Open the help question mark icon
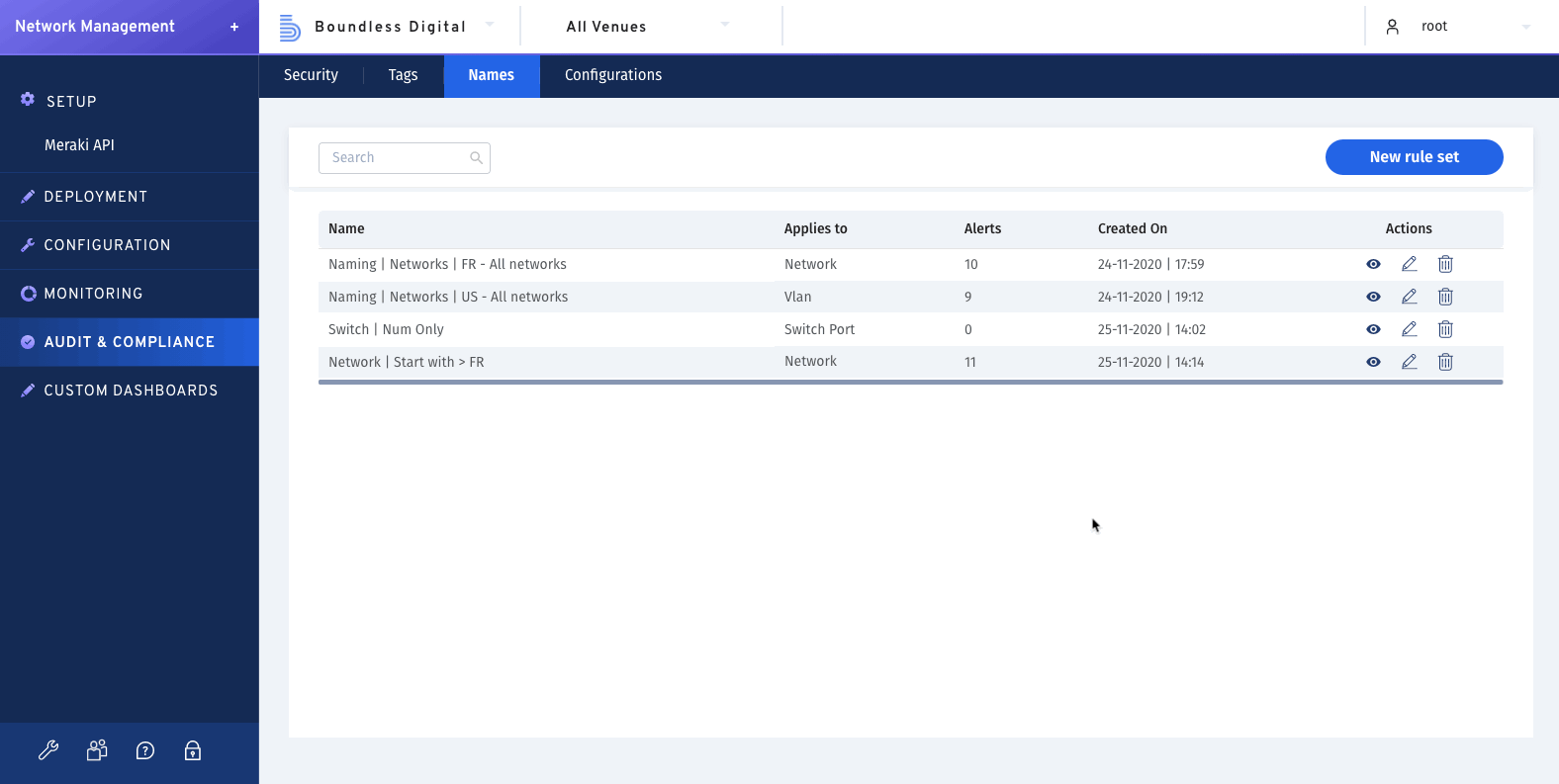1559x784 pixels. (x=145, y=750)
